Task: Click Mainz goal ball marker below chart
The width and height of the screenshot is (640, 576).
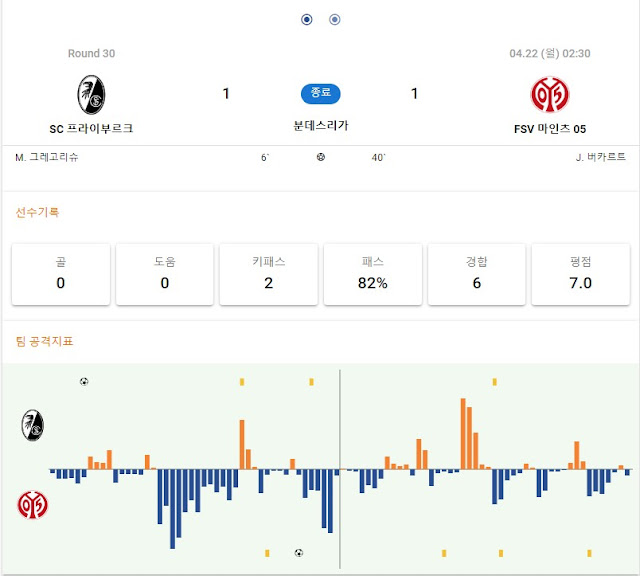Action: pos(299,553)
